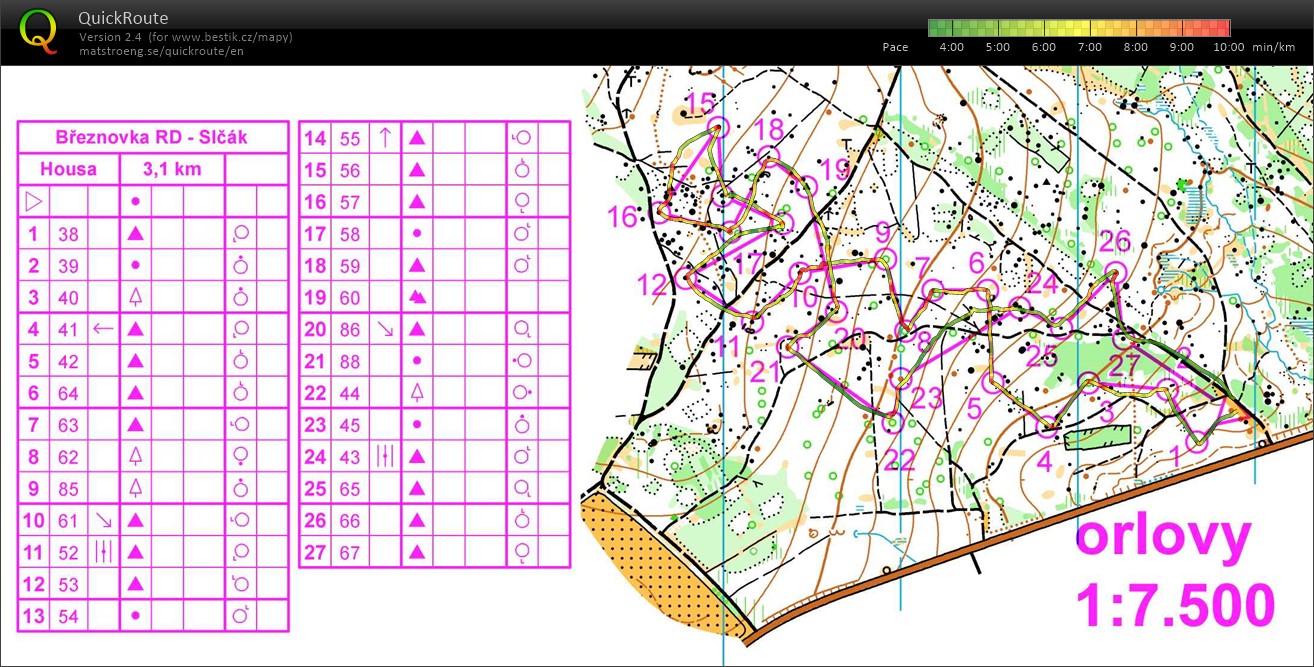Click the min/km unit label
Image resolution: width=1314 pixels, height=667 pixels.
[x=1272, y=47]
